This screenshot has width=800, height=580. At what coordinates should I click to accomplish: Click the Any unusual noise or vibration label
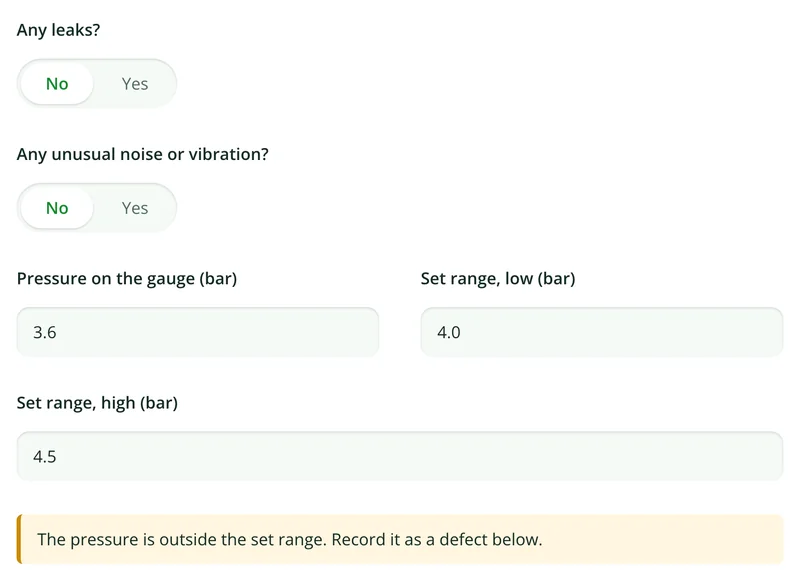tap(142, 154)
